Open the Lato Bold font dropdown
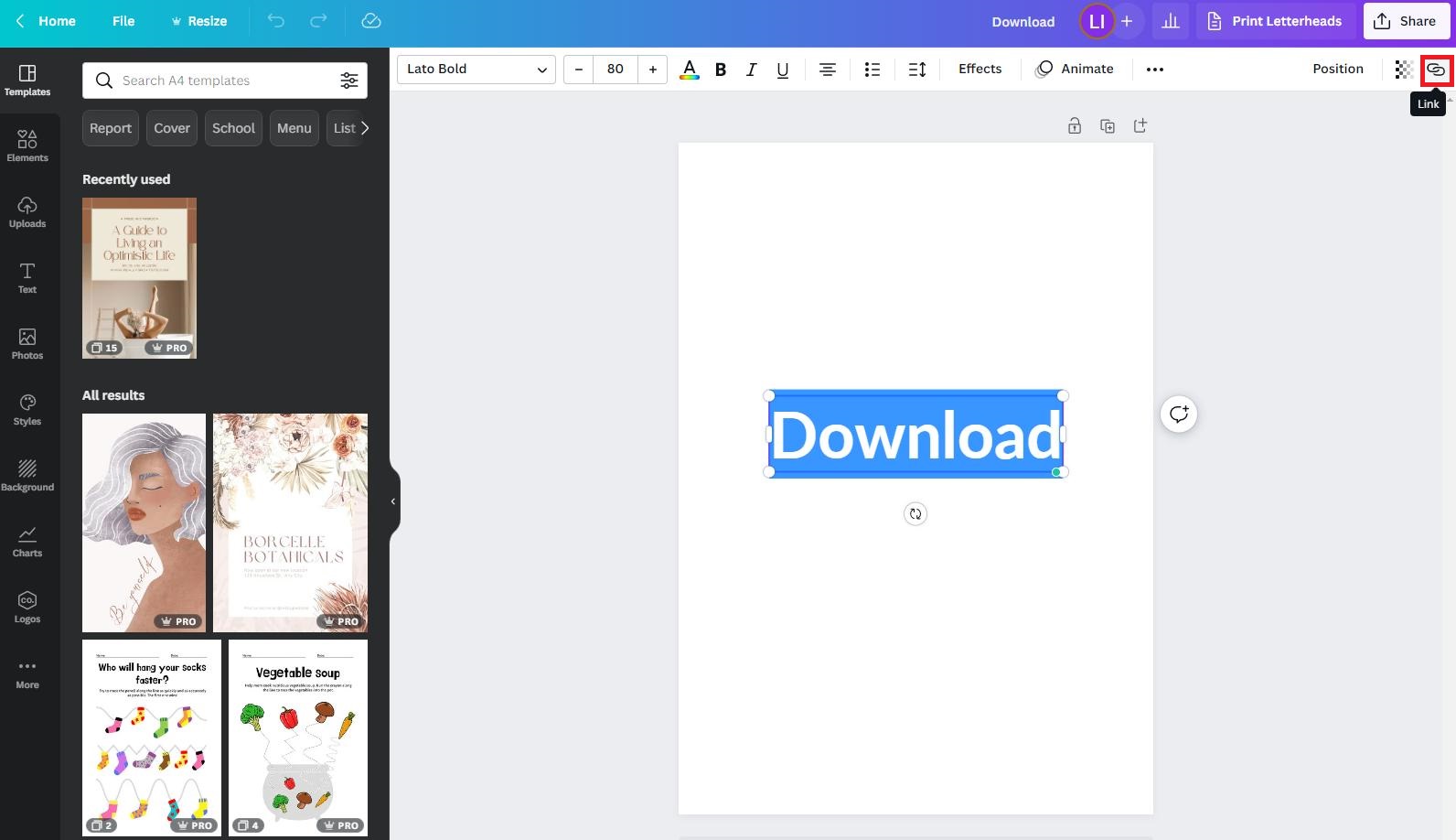Screen dimensions: 1456x840 (x=476, y=70)
